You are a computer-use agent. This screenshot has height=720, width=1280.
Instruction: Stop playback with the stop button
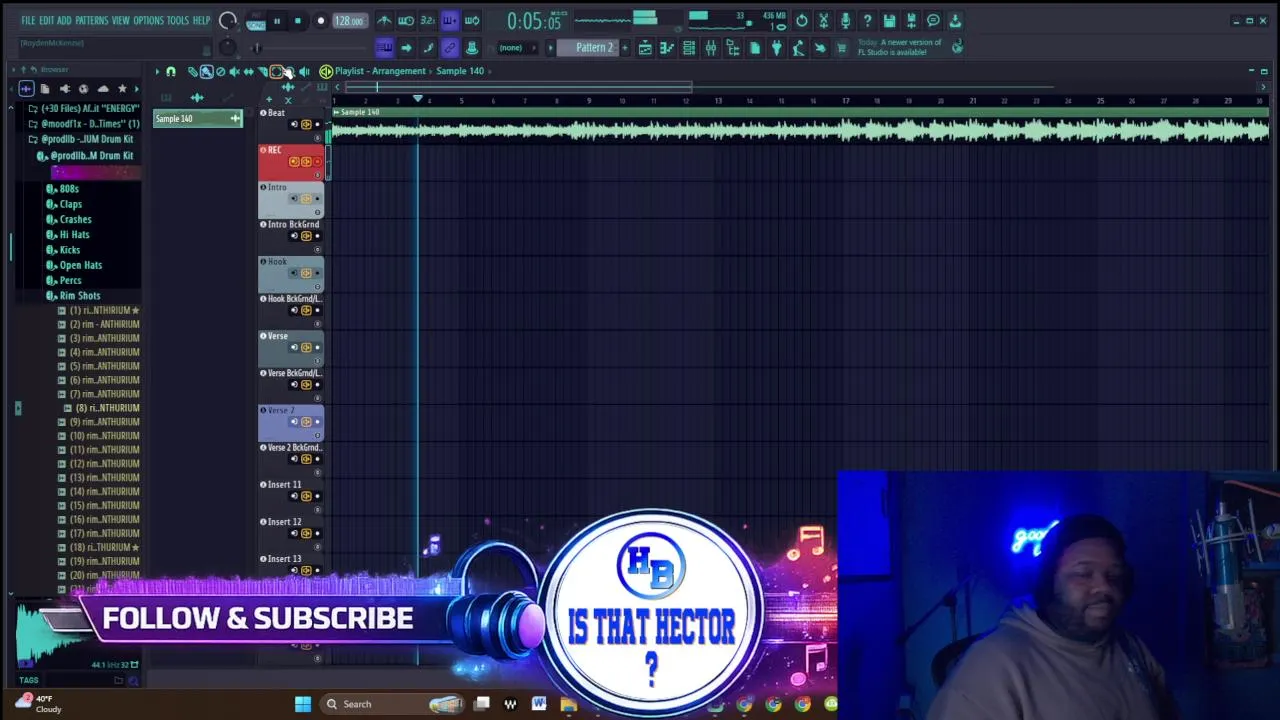tap(298, 21)
